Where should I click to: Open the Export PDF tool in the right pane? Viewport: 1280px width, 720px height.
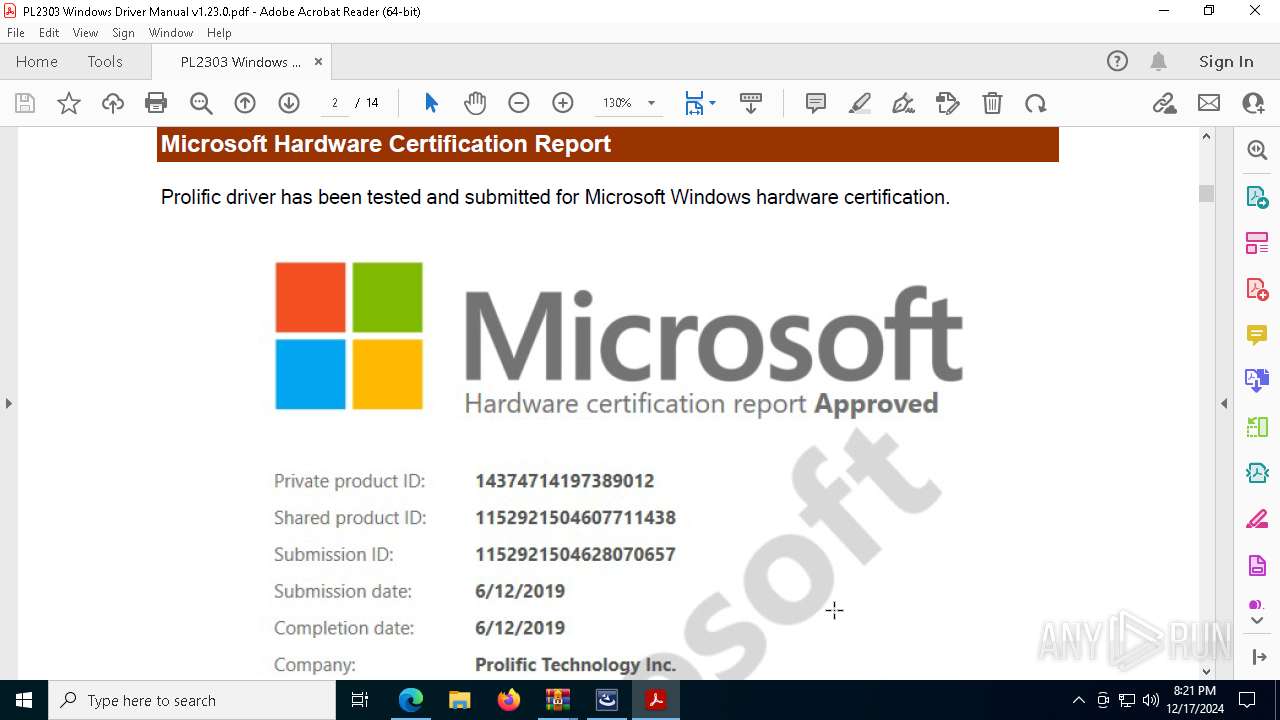pos(1257,196)
